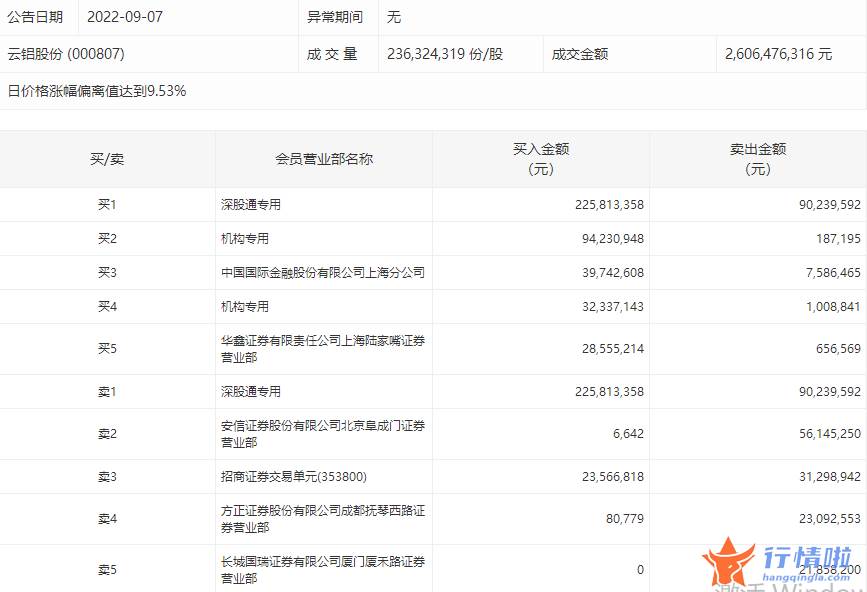
Task: Select buy amount 28,555,214
Action: 613,349
